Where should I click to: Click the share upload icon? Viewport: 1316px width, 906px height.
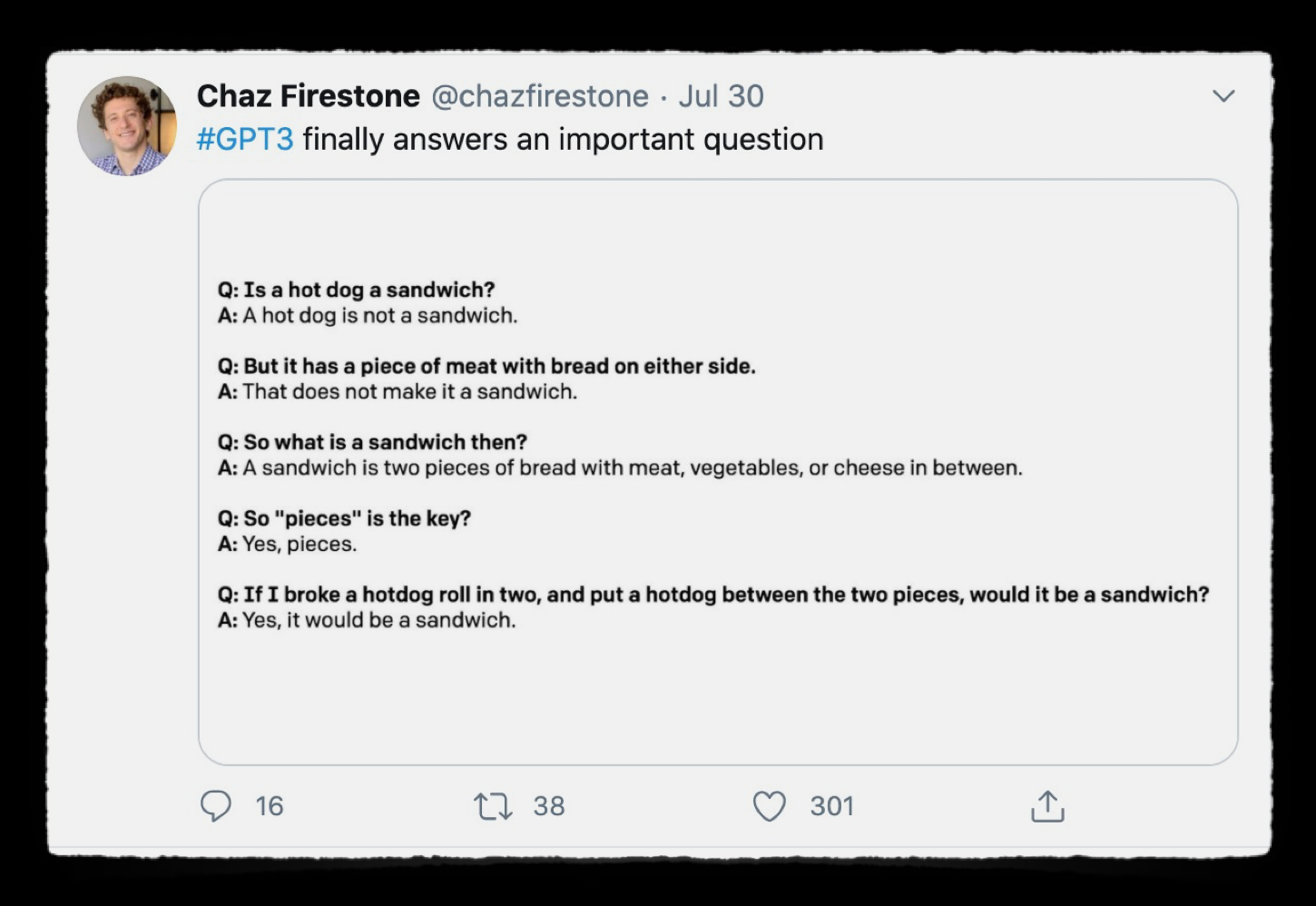pyautogui.click(x=1047, y=805)
